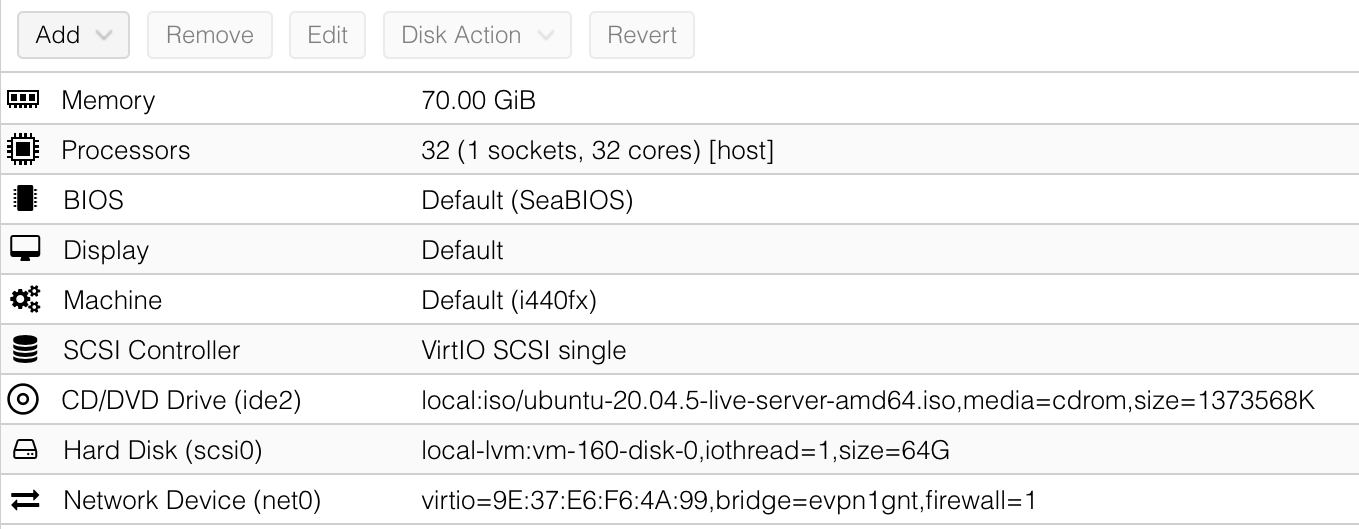Click the SCSI Controller database icon

(23, 350)
